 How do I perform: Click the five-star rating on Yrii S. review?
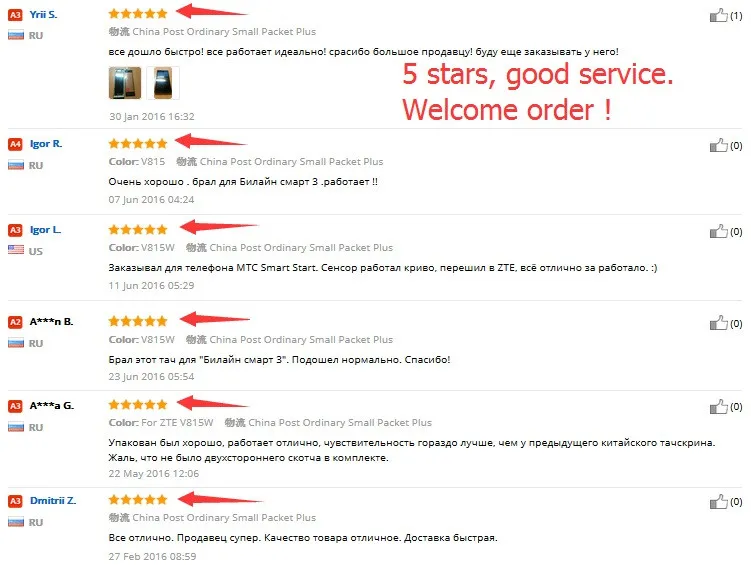coord(138,13)
